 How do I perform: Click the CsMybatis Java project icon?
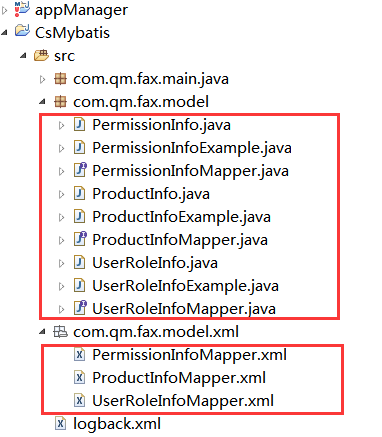coord(22,32)
